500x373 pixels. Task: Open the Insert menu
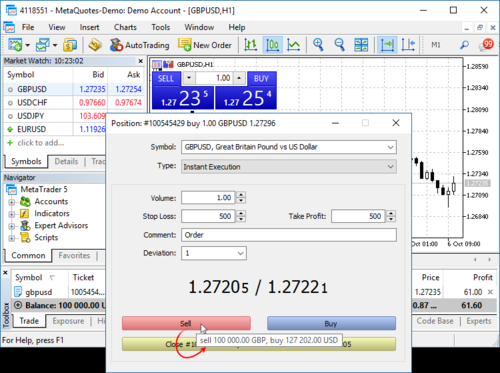tap(89, 27)
